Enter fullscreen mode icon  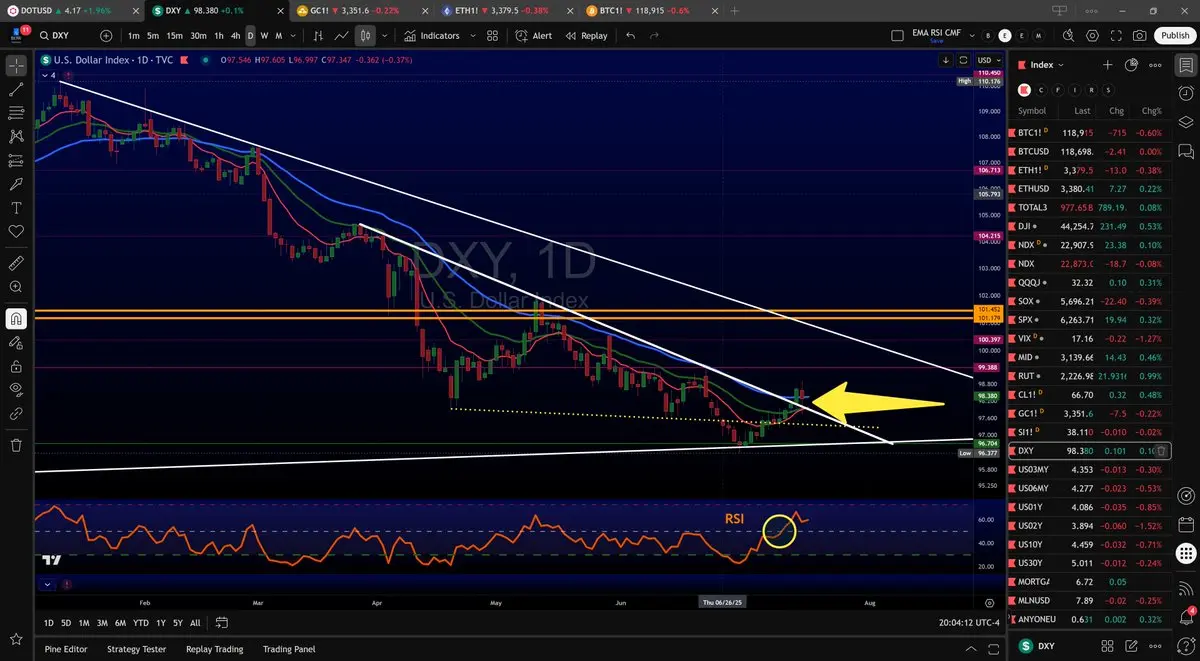click(1114, 35)
